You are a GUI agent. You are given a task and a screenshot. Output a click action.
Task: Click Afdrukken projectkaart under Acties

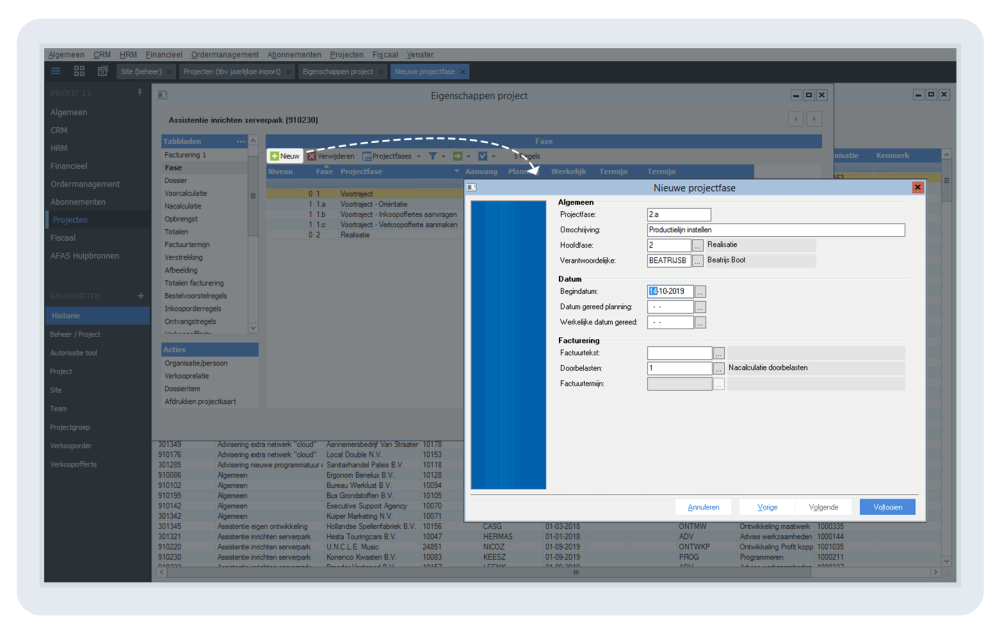pyautogui.click(x=200, y=402)
